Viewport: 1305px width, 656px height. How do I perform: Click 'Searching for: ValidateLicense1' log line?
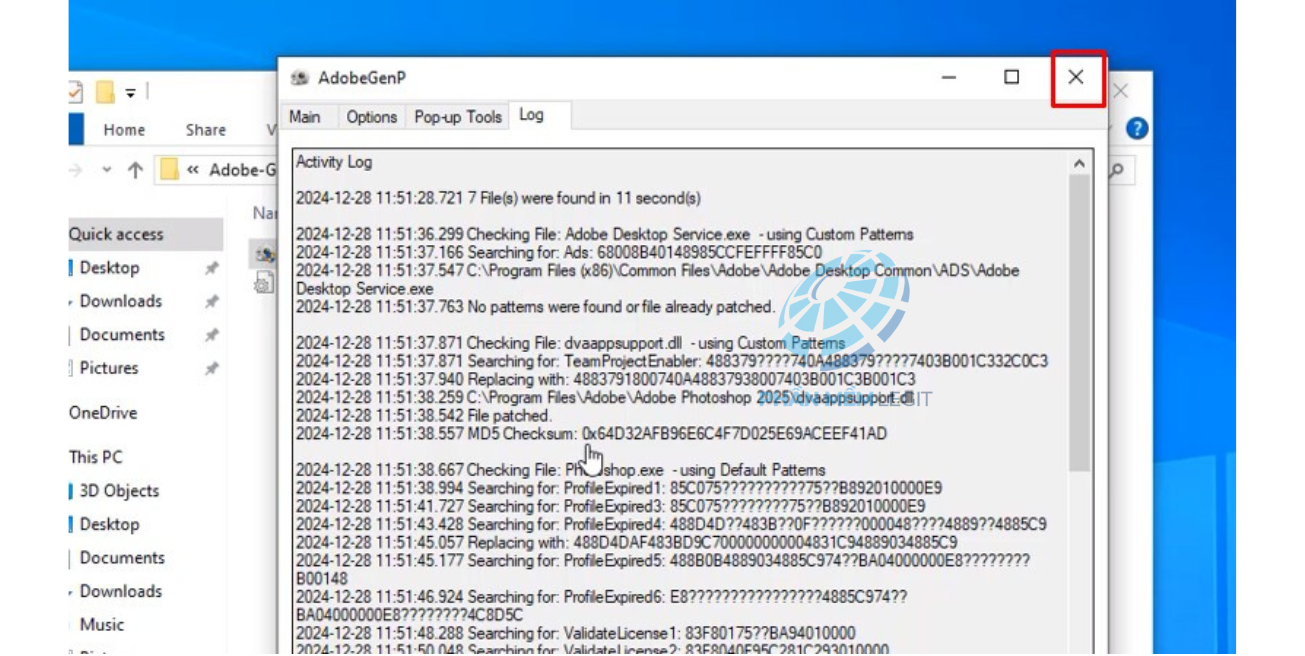[575, 633]
